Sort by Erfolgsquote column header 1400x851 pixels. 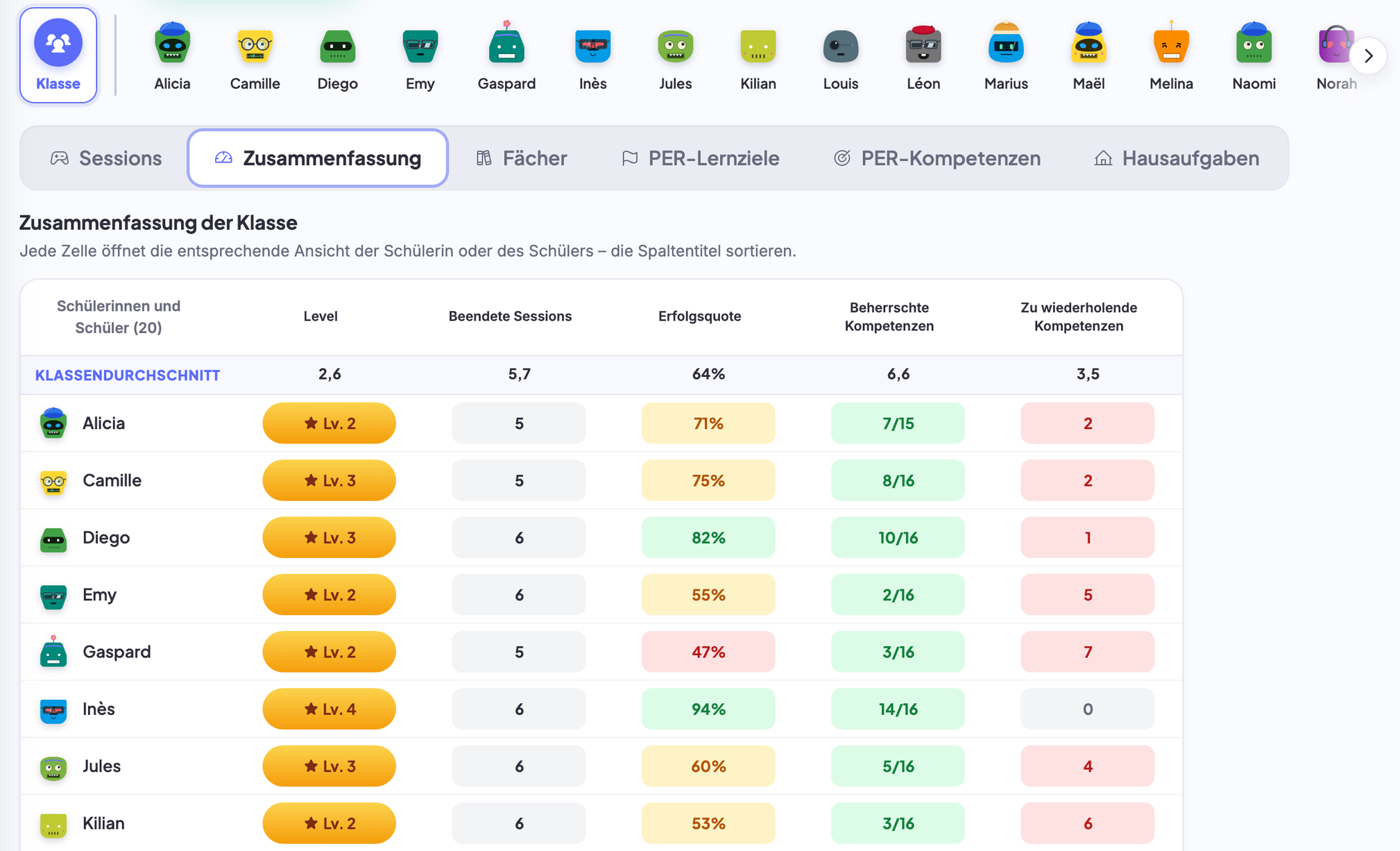(699, 317)
